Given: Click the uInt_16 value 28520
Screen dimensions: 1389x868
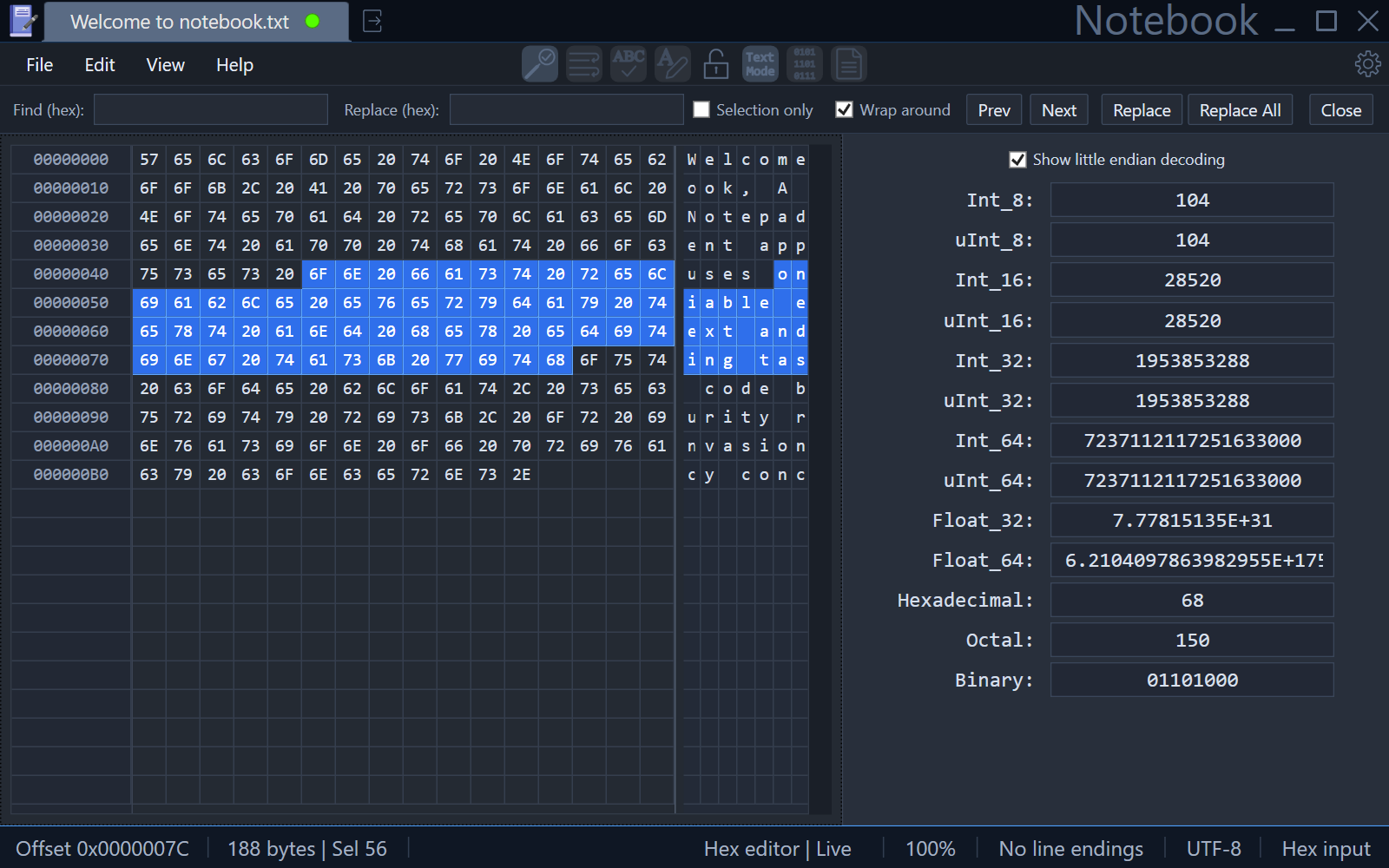Looking at the screenshot, I should click(x=1192, y=321).
